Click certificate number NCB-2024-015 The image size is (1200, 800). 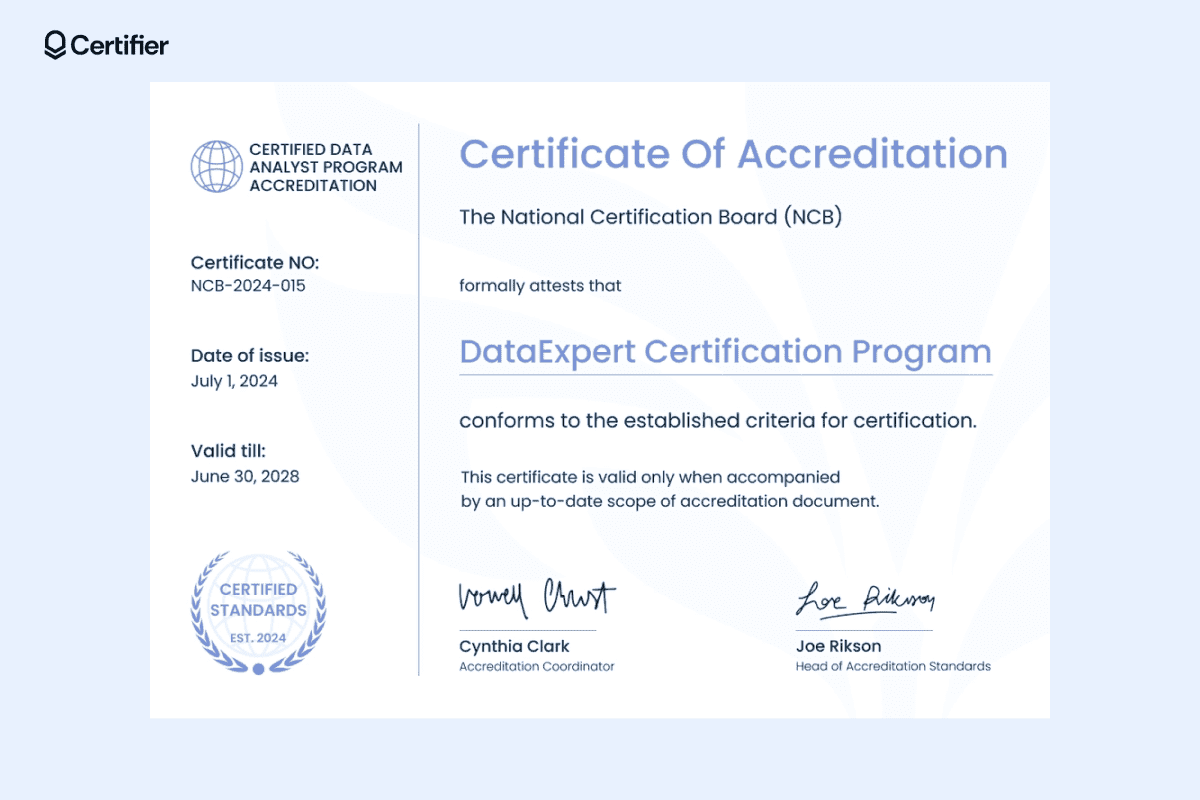tap(248, 286)
